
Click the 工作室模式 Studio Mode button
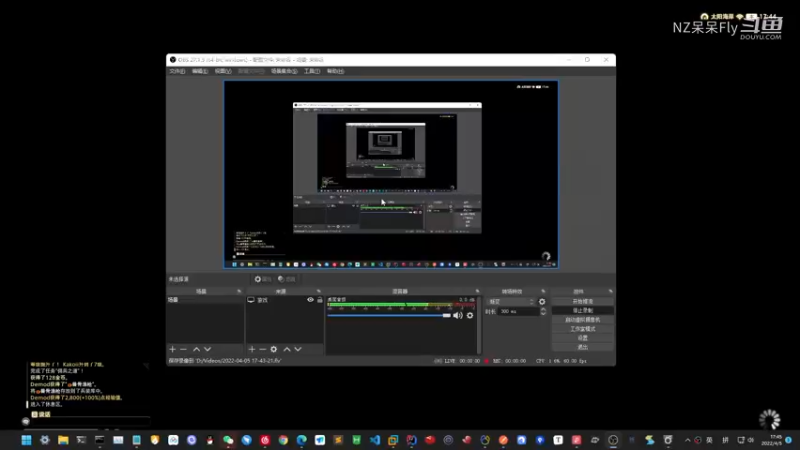point(583,329)
